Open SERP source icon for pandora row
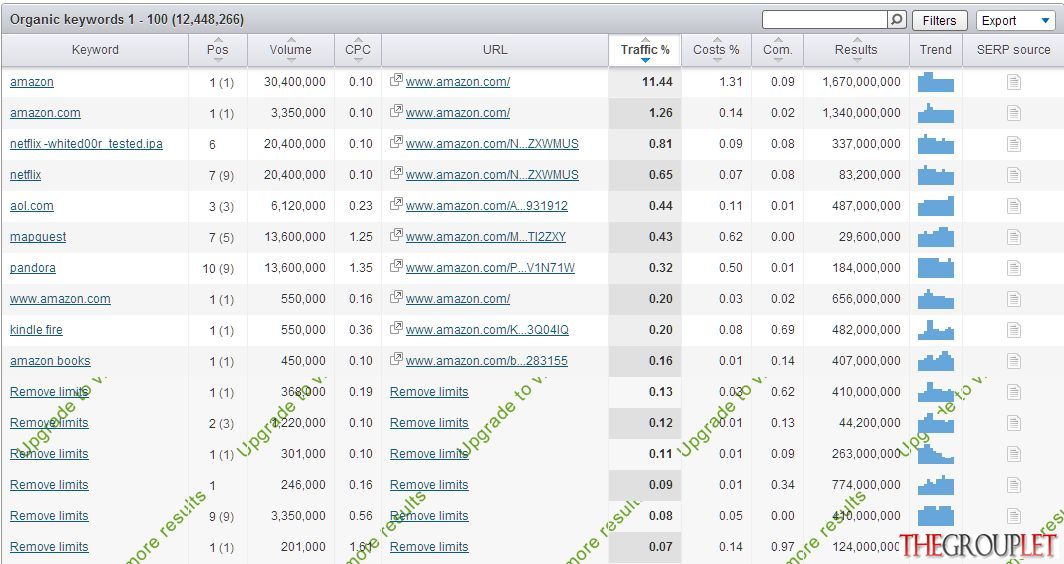The image size is (1064, 564). (x=1013, y=268)
